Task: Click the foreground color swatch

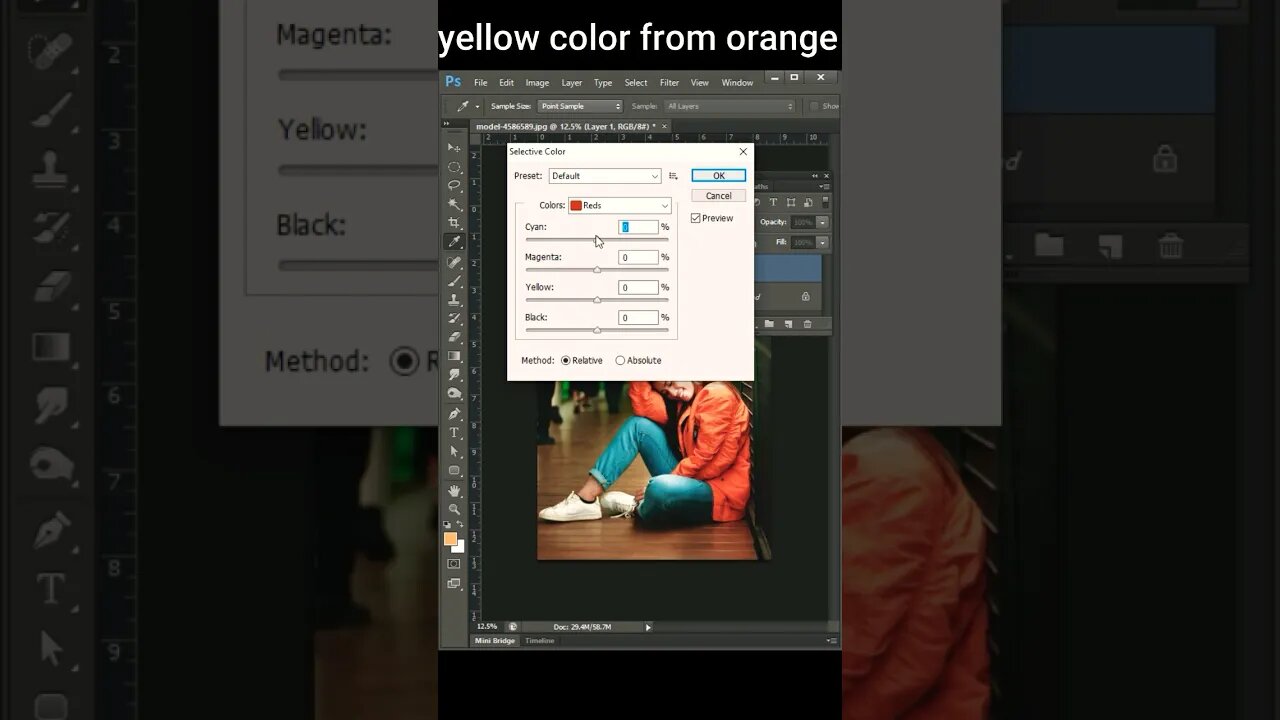Action: coord(450,538)
